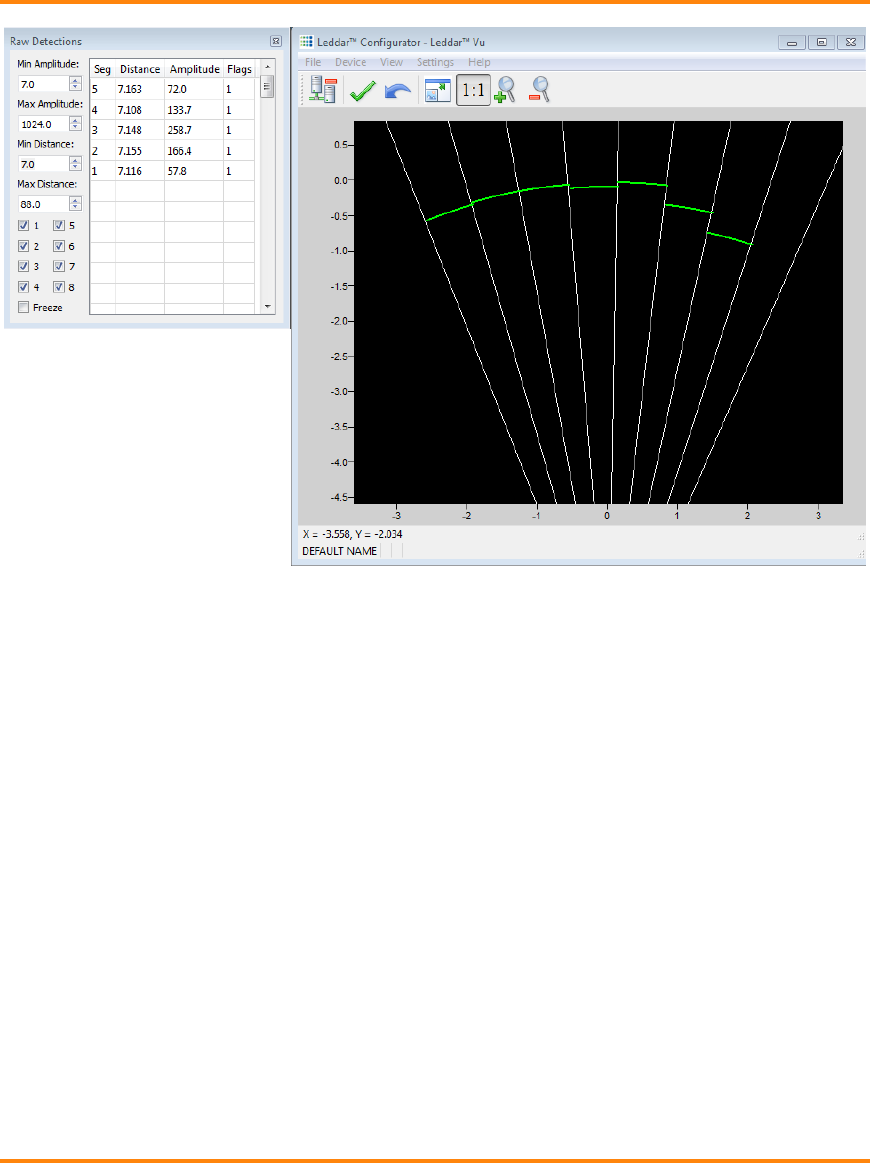
Task: Click the detections table scroll down arrow
Action: click(268, 307)
